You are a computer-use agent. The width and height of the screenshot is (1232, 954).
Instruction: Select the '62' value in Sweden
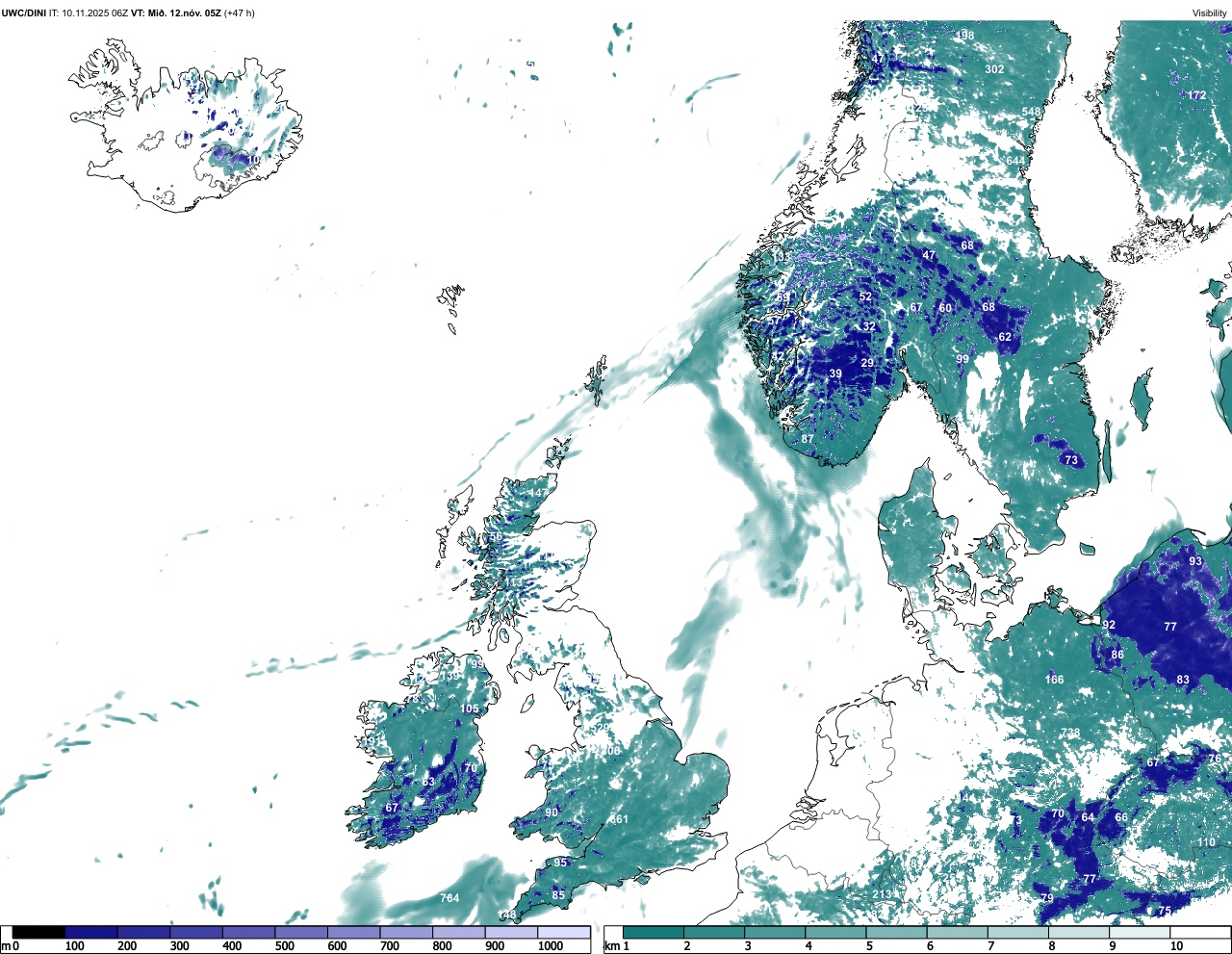point(1005,337)
